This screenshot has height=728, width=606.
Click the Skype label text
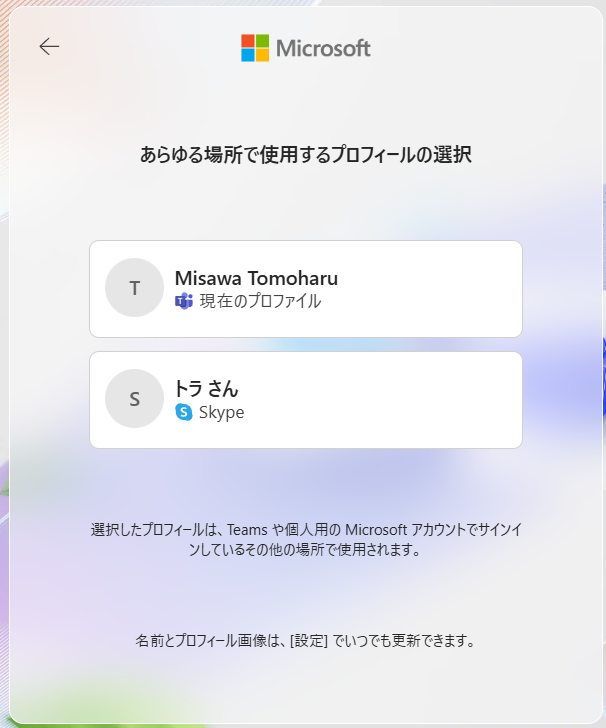click(x=222, y=412)
